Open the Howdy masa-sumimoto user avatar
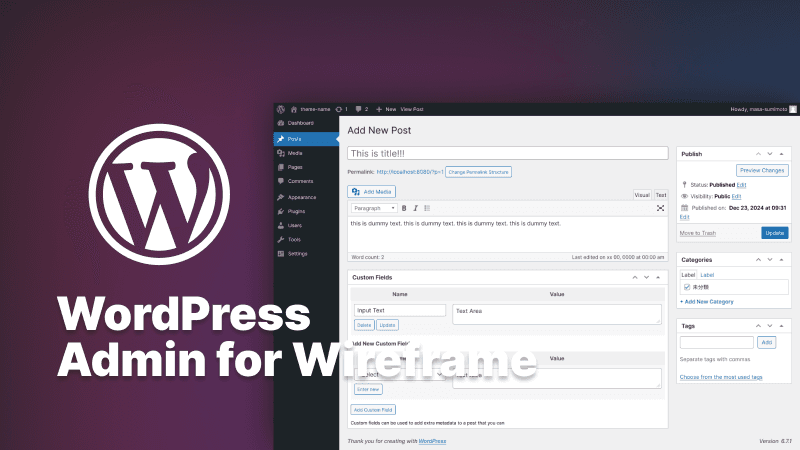Viewport: 800px width, 450px height. (793, 109)
